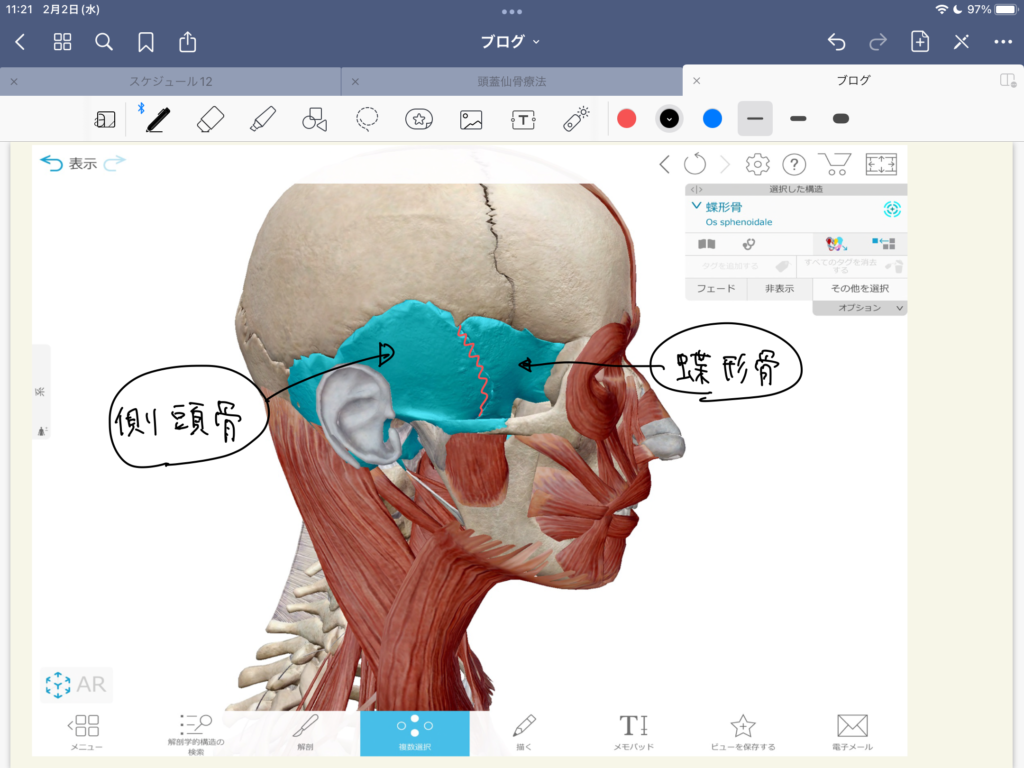Viewport: 1024px width, 768px height.
Task: Open the ブログ title dropdown
Action: tap(510, 42)
